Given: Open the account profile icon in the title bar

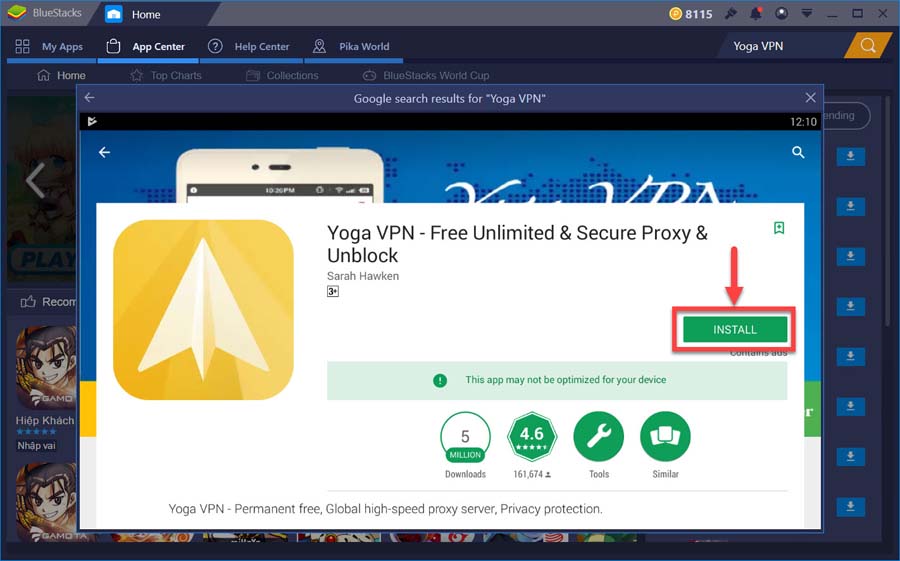Looking at the screenshot, I should (781, 13).
